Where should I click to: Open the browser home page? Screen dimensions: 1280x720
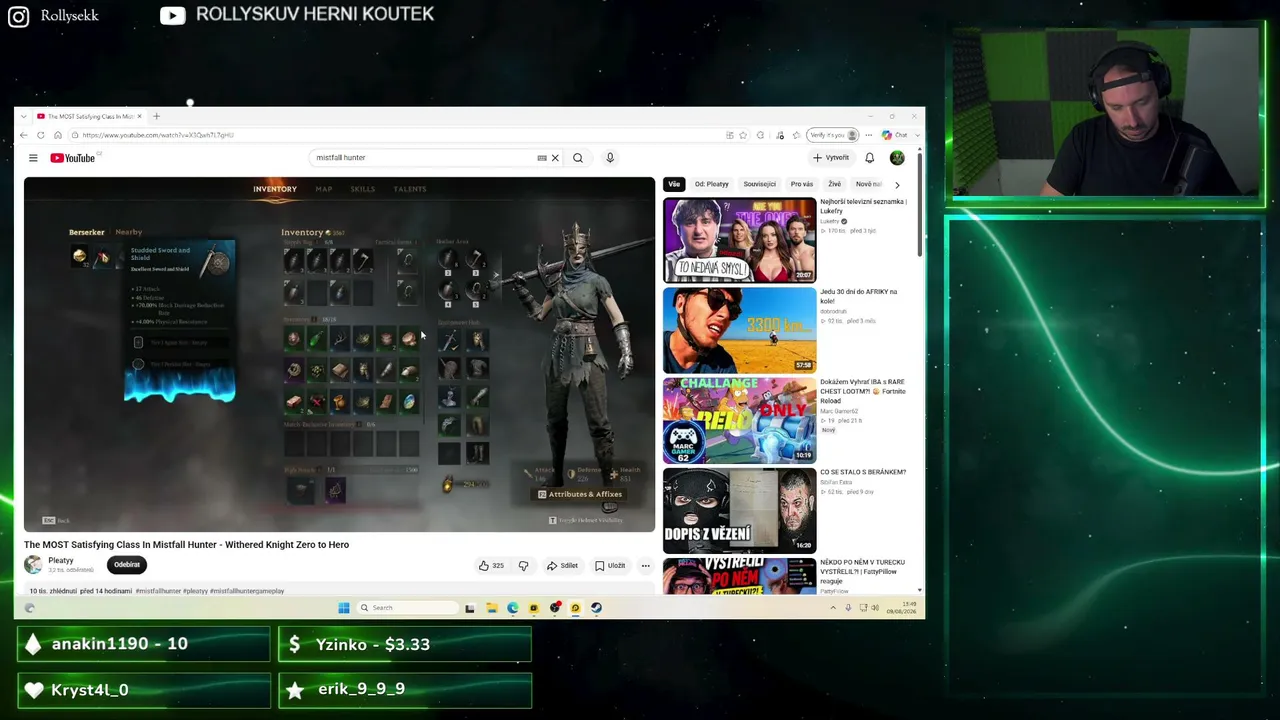tap(58, 135)
